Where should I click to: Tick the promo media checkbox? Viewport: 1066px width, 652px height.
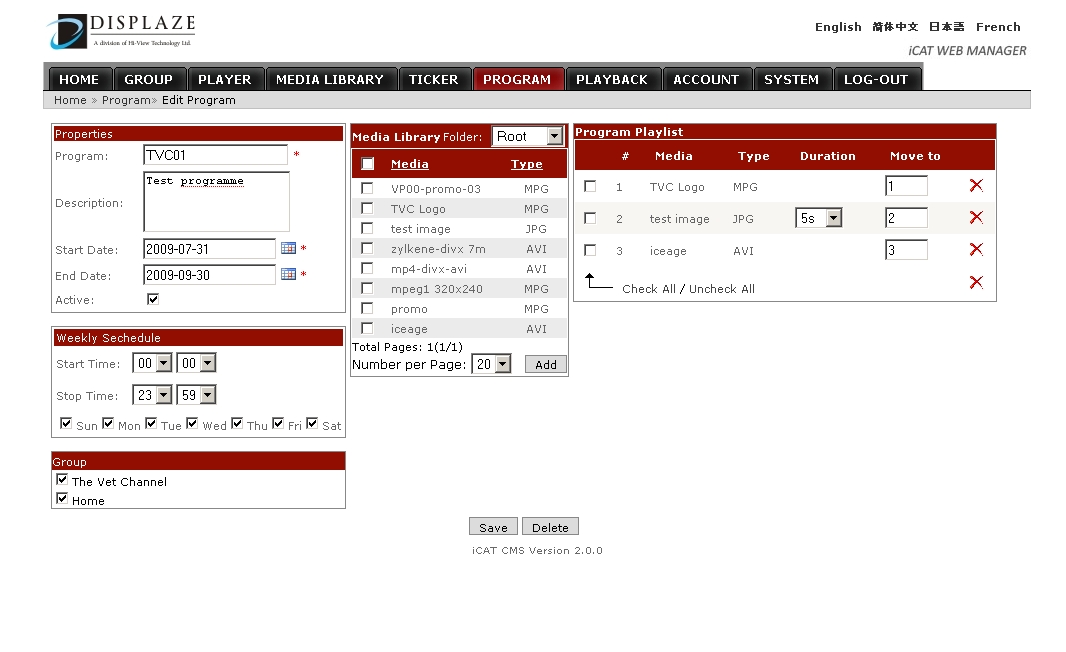click(367, 308)
